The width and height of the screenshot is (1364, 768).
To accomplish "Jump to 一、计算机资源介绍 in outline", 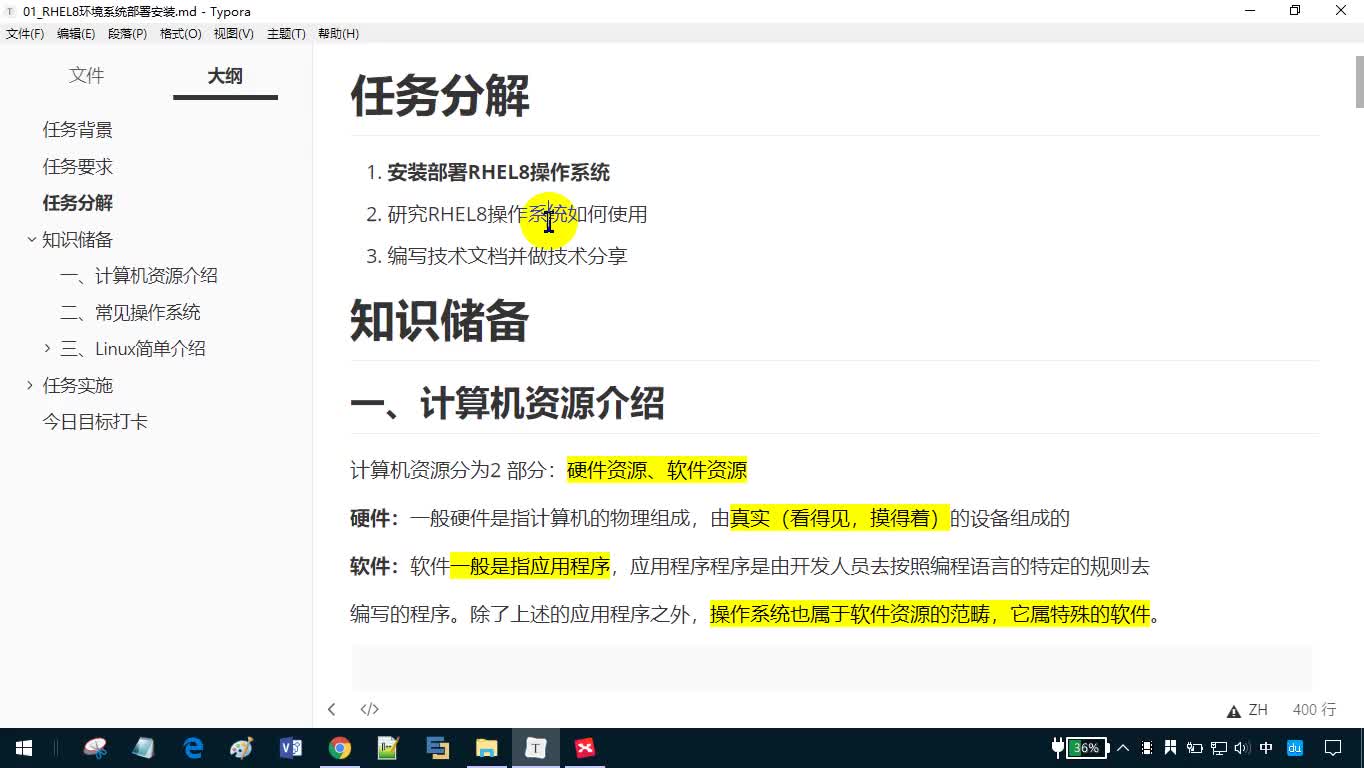I will click(139, 276).
